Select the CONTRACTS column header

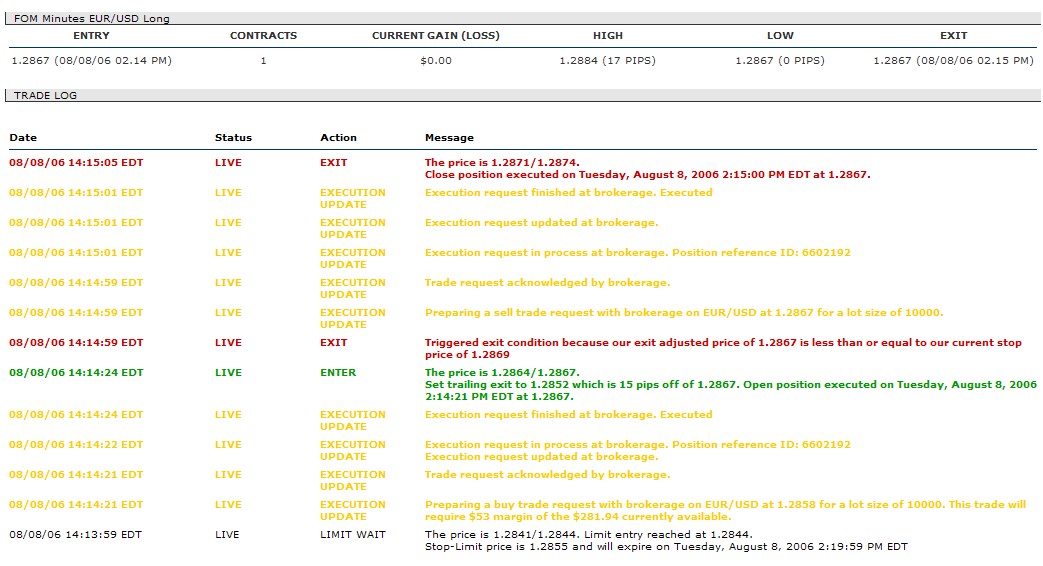[x=263, y=36]
